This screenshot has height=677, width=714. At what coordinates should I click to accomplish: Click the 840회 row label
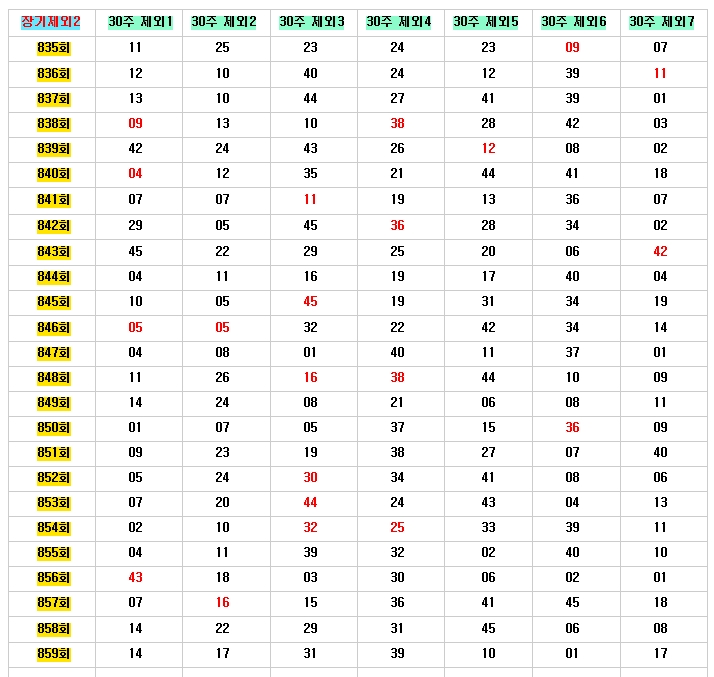click(x=53, y=174)
